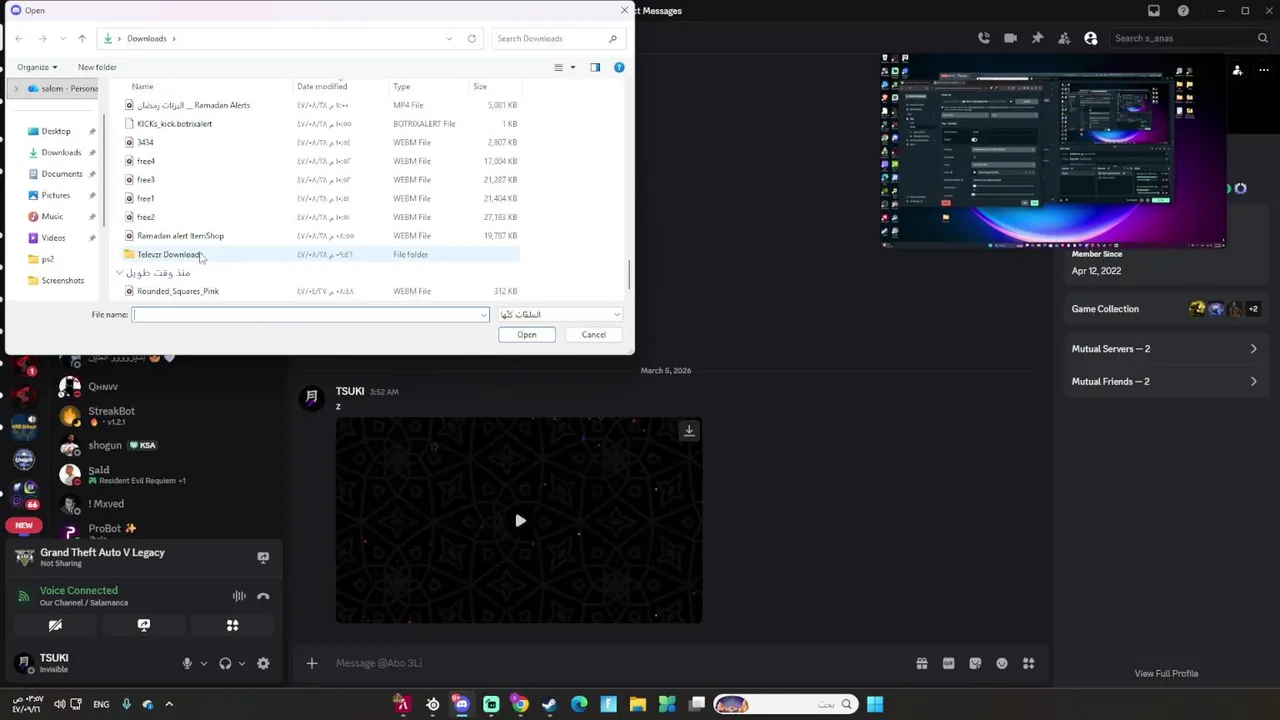Image resolution: width=1280 pixels, height=720 pixels.
Task: Show hidden tray icons arrow
Action: [x=169, y=704]
